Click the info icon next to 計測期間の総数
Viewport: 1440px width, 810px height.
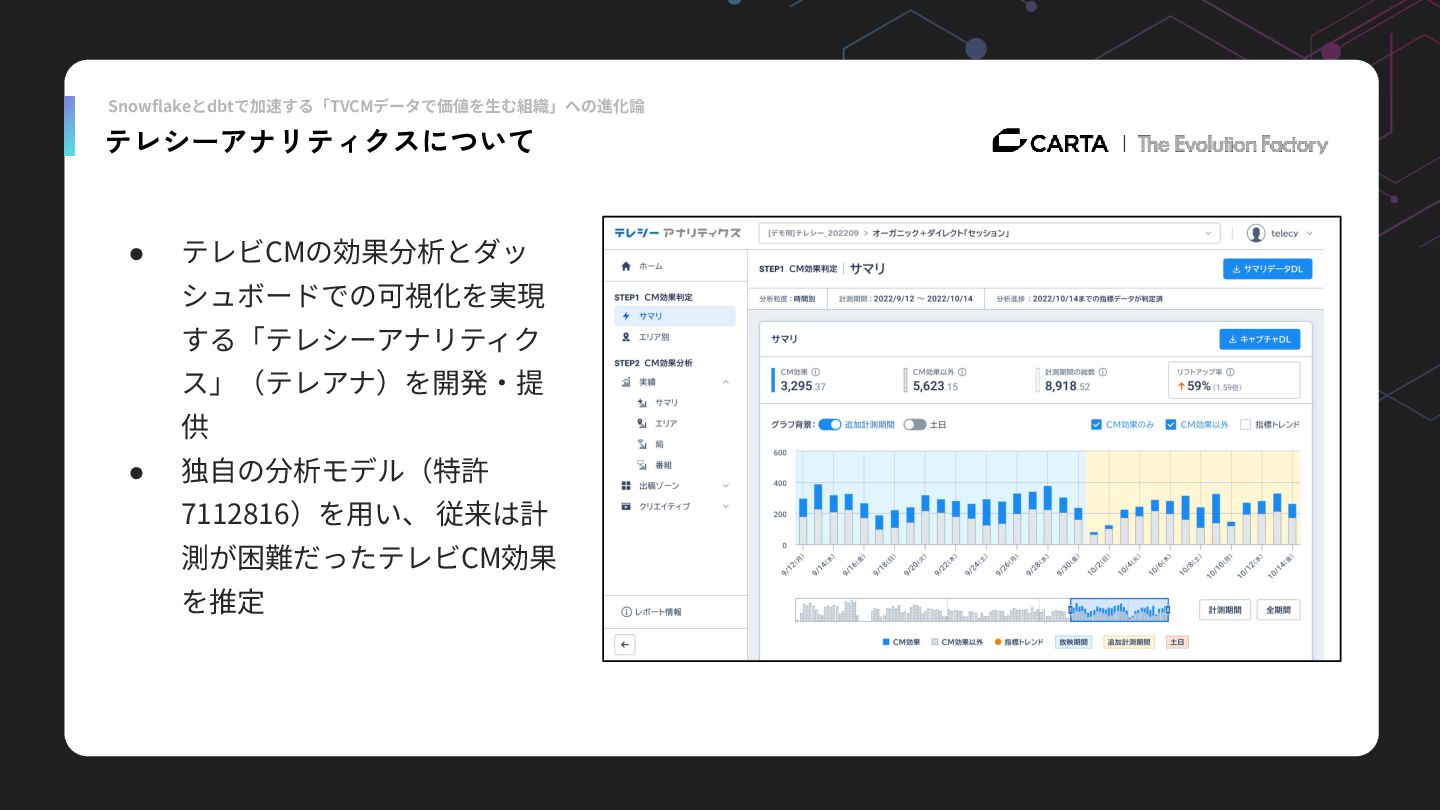(x=1103, y=372)
